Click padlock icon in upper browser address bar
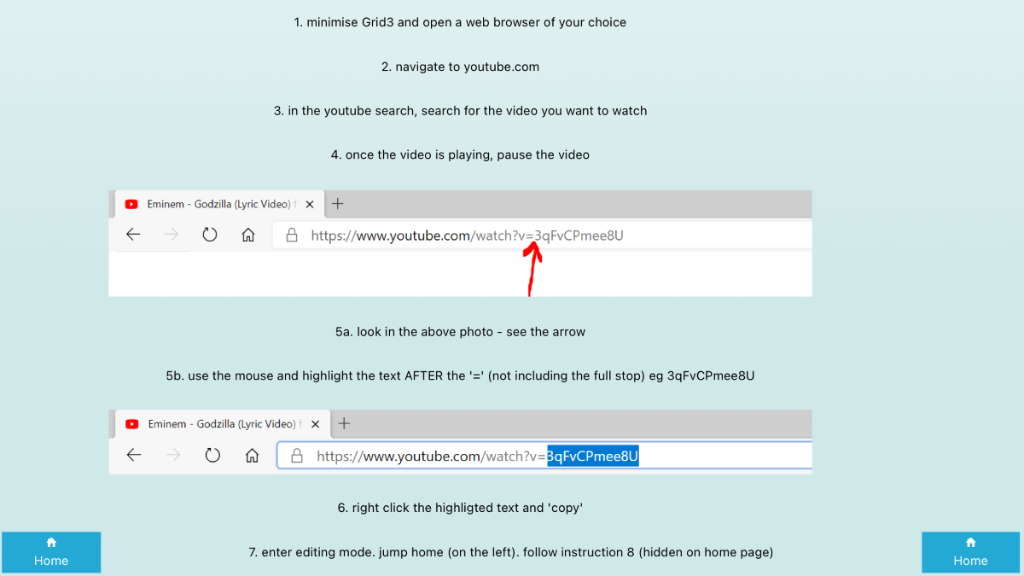The image size is (1024, 576). pos(292,236)
